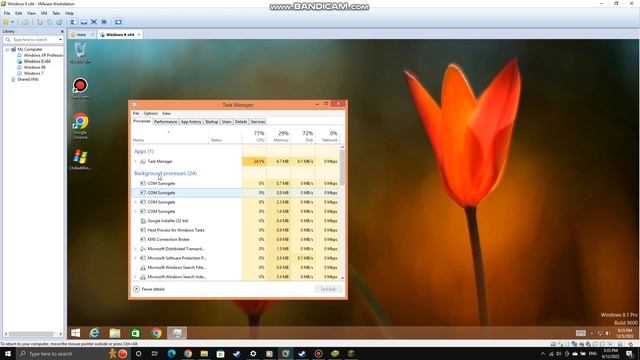Open Task Manager's View menu
Screen dimensions: 640x360
(x=167, y=113)
